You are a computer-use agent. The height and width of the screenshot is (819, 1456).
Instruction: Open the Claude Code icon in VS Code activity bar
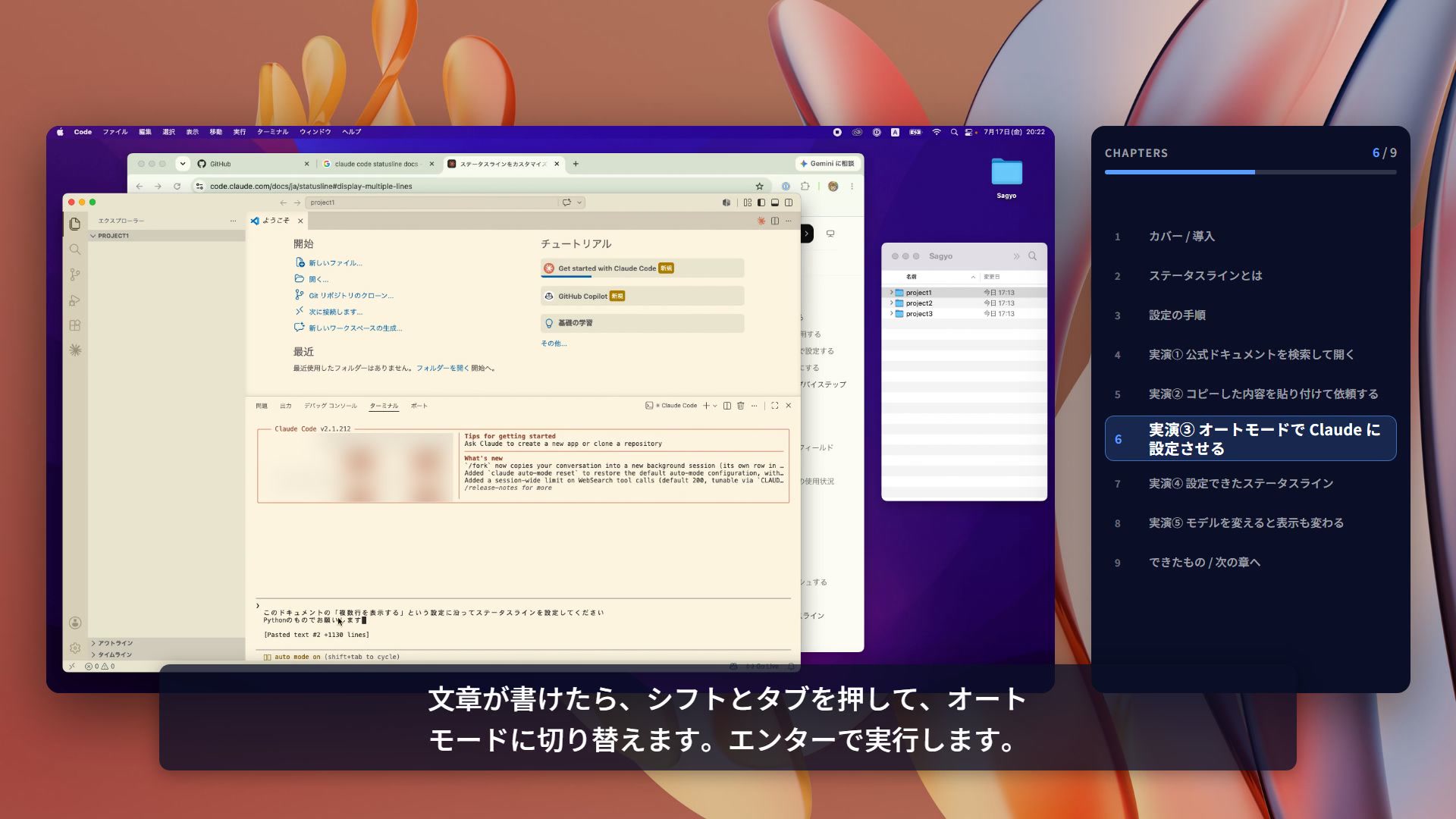(x=75, y=350)
